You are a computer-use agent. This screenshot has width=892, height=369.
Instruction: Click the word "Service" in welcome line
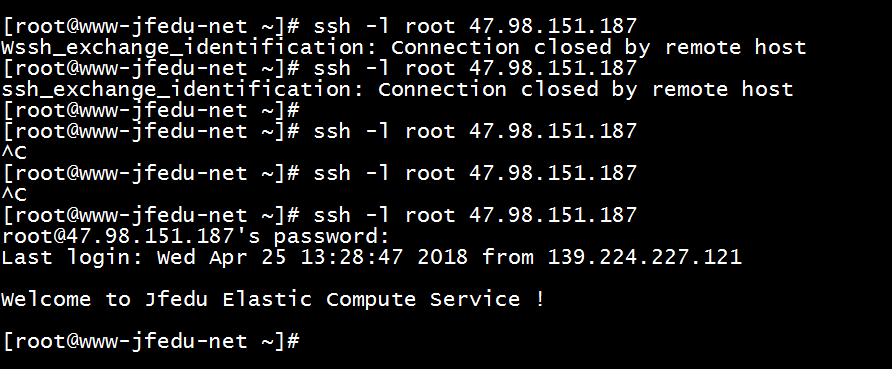(475, 299)
